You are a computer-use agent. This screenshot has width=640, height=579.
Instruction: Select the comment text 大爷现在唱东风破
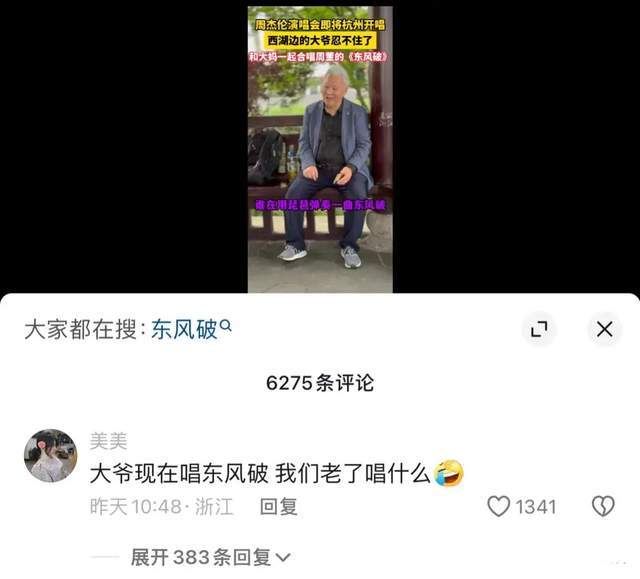point(179,473)
